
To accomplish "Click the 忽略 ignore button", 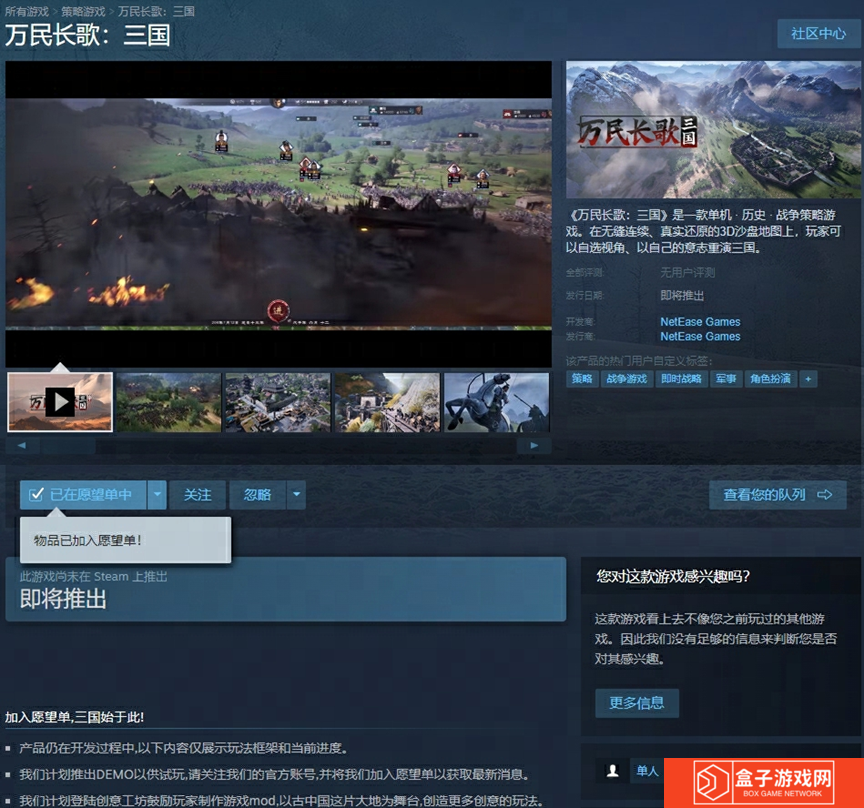I will click(x=257, y=494).
